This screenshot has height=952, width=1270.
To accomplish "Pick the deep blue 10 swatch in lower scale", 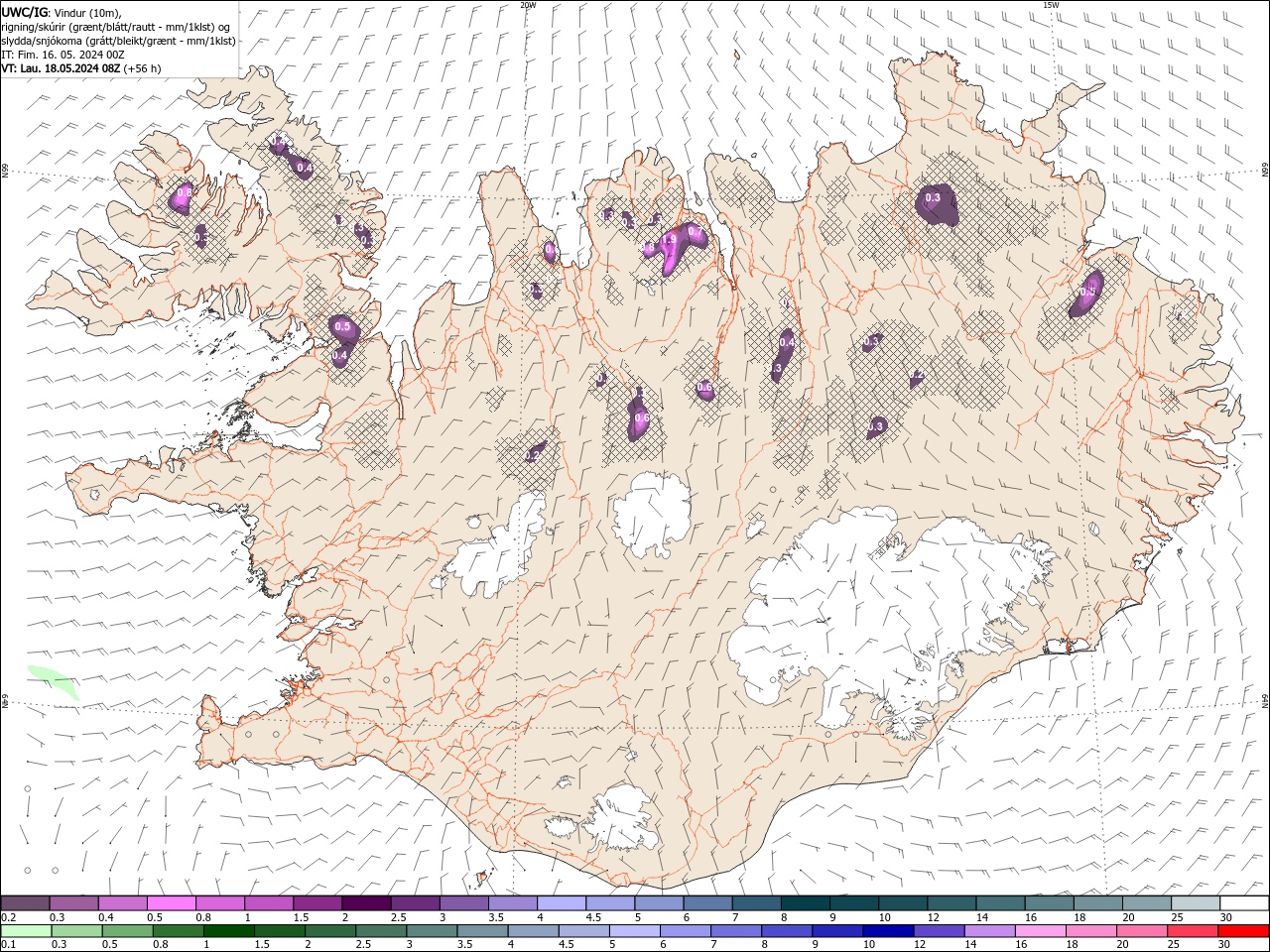I will tap(887, 931).
